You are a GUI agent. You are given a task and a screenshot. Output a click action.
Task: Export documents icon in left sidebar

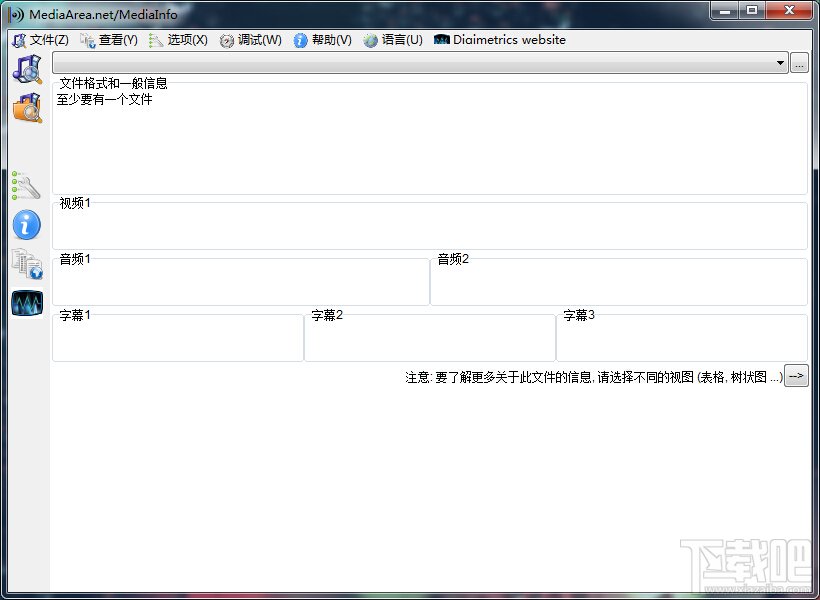pyautogui.click(x=27, y=264)
